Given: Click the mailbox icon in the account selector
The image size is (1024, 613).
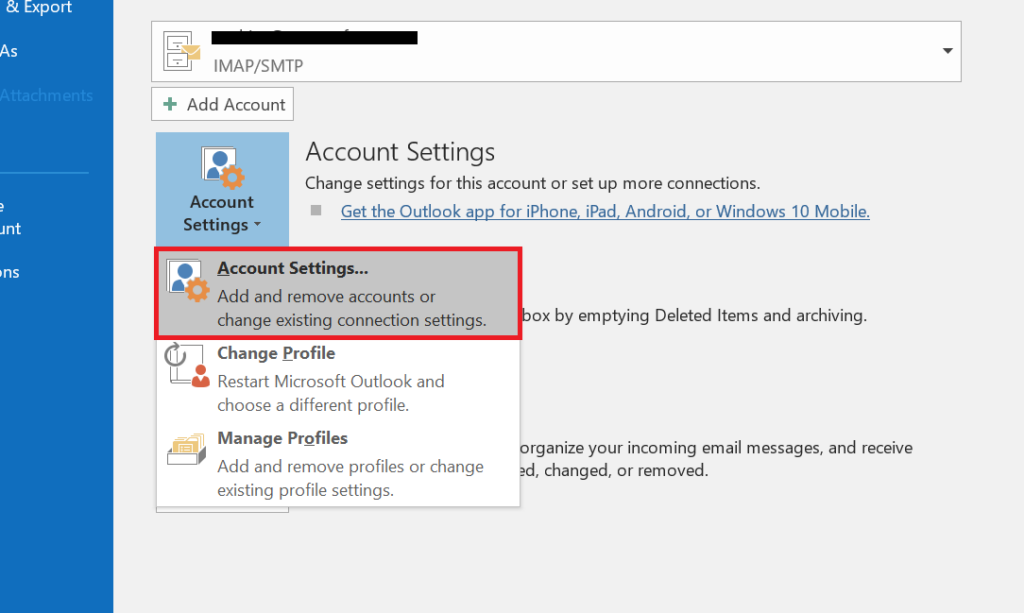Looking at the screenshot, I should click(183, 51).
